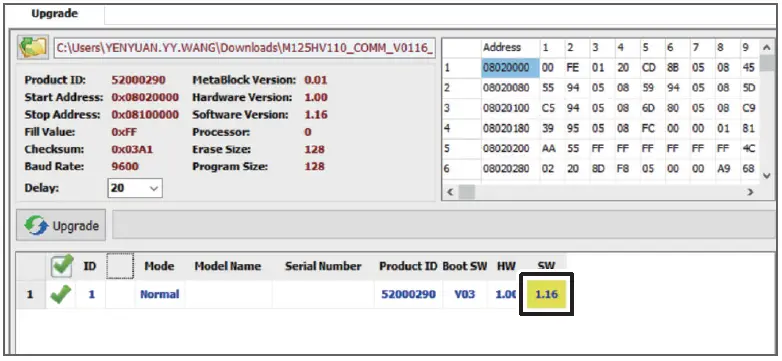Click Stop Address value 0x08100000
782x361 pixels.
pos(145,115)
